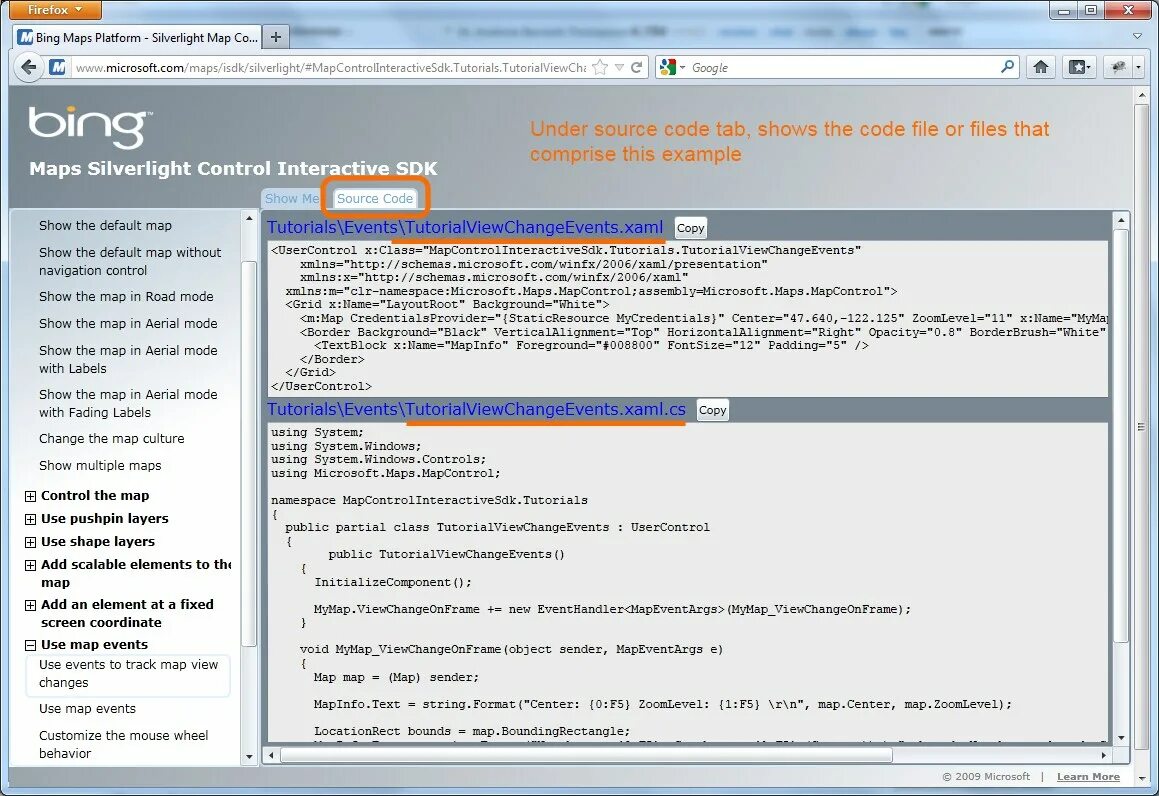Maximize the Firefox window
Viewport: 1159px width, 796px height.
tap(1090, 10)
